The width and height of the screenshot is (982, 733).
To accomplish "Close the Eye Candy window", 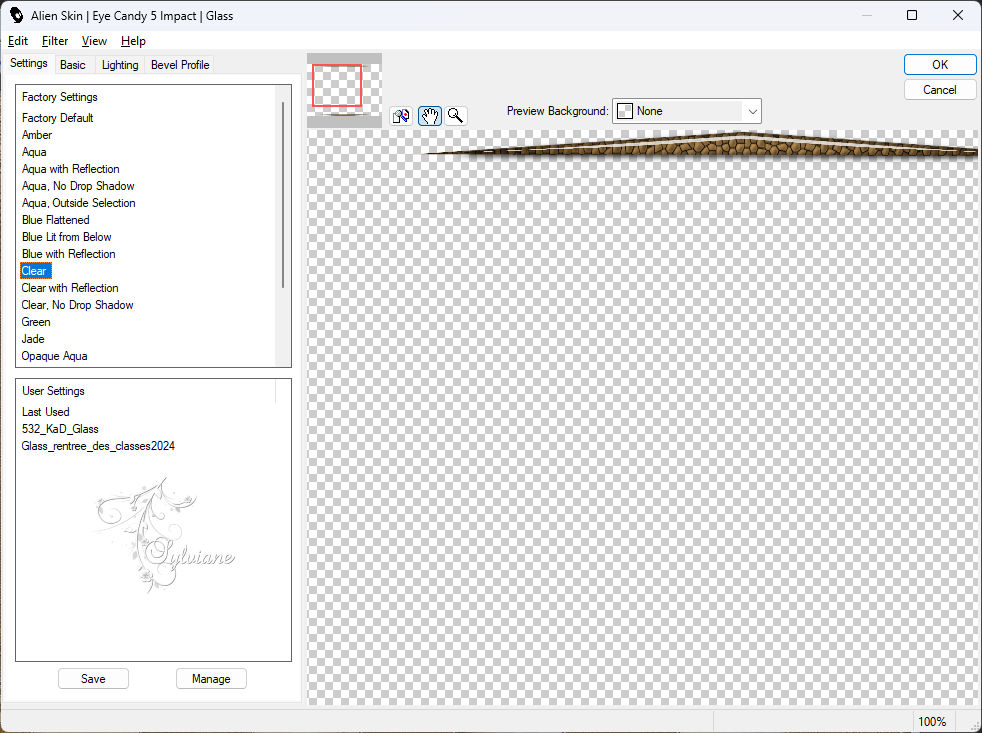I will [x=958, y=15].
